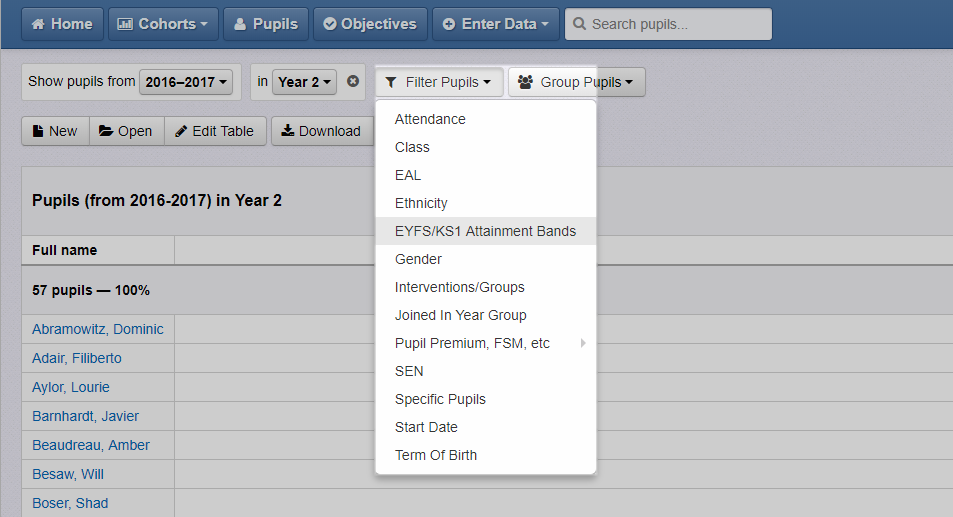The image size is (953, 517).
Task: Open pupil Abramowitz, Dominic
Action: pyautogui.click(x=98, y=329)
